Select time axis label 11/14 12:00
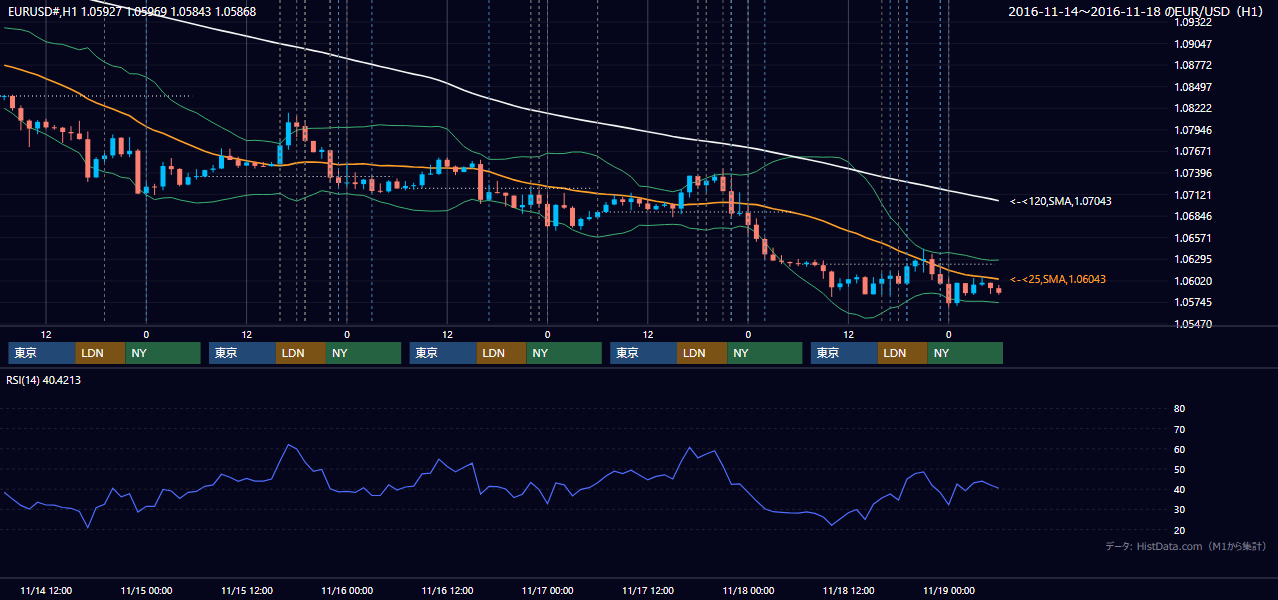1278x600 pixels. (46, 590)
